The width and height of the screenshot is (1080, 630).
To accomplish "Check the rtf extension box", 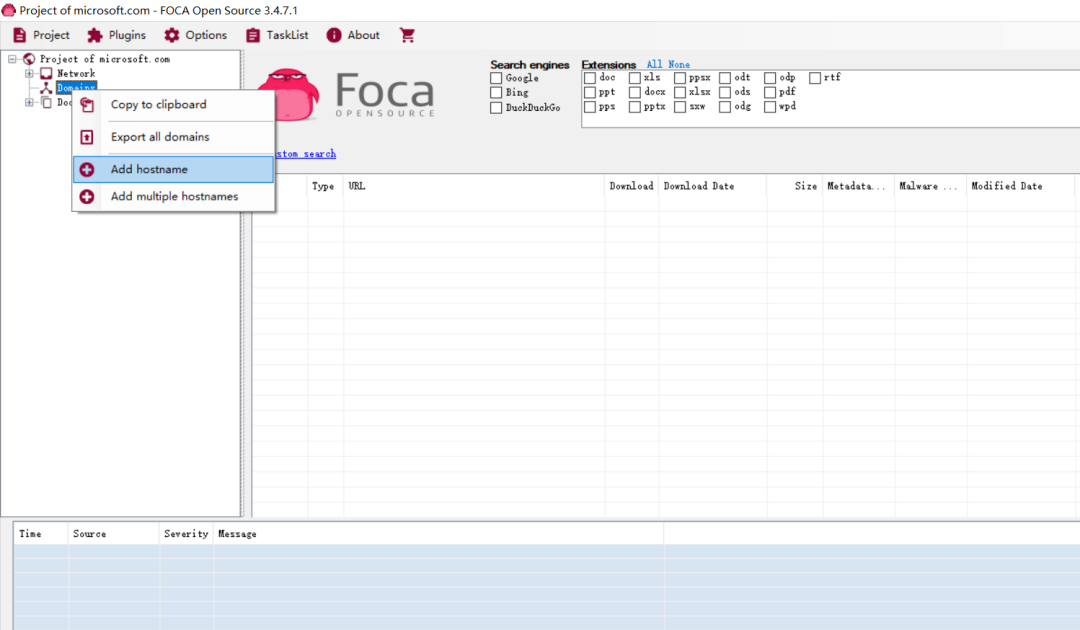I will pos(815,78).
